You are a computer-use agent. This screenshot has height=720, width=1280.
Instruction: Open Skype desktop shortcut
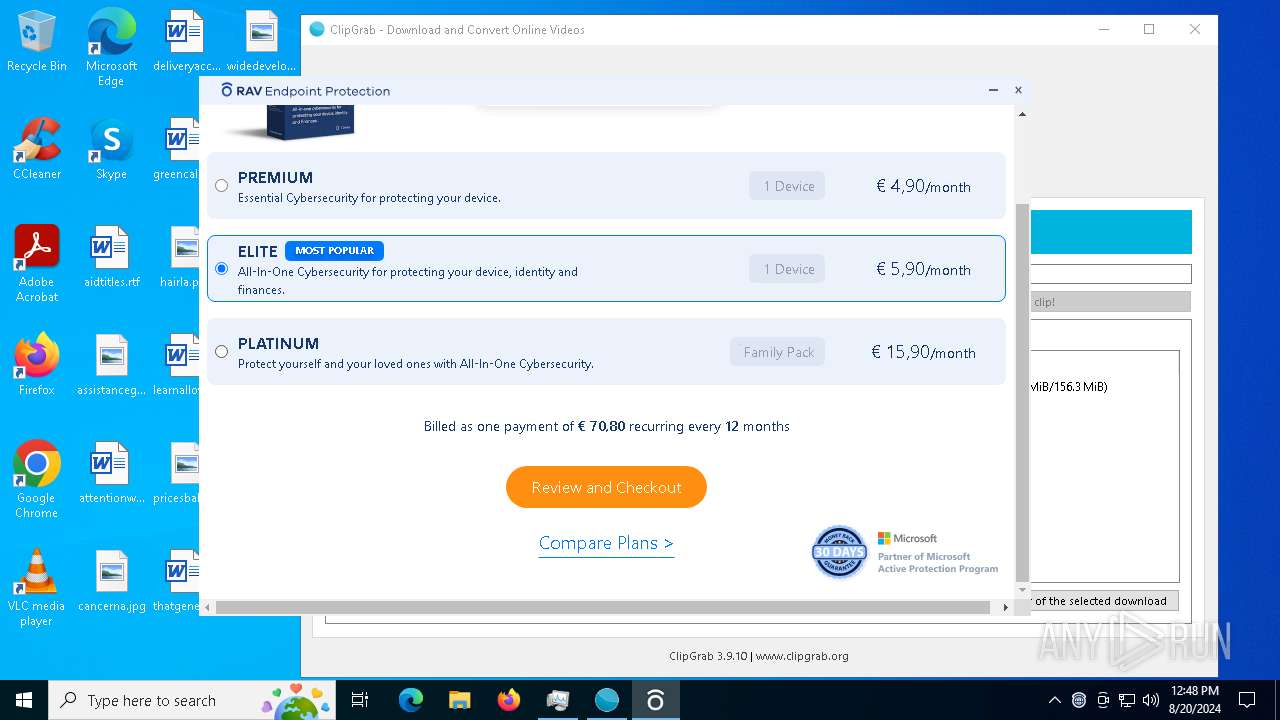pyautogui.click(x=111, y=148)
